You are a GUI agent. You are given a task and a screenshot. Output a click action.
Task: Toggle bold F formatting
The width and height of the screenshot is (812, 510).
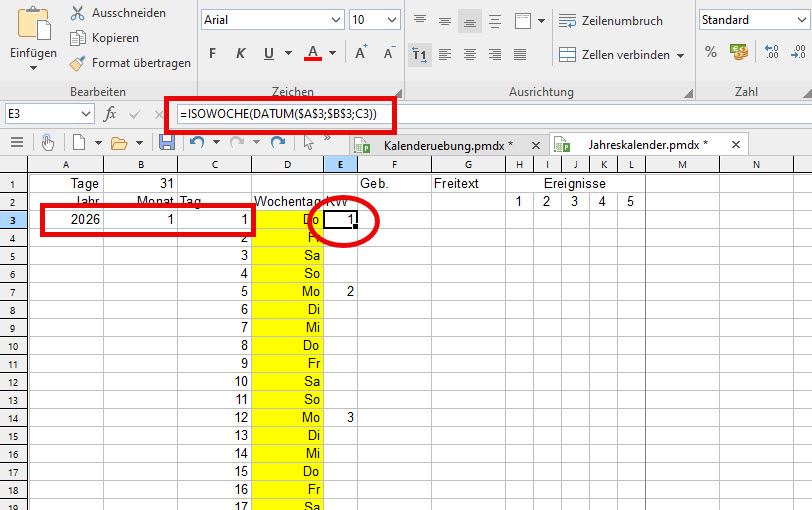point(212,53)
